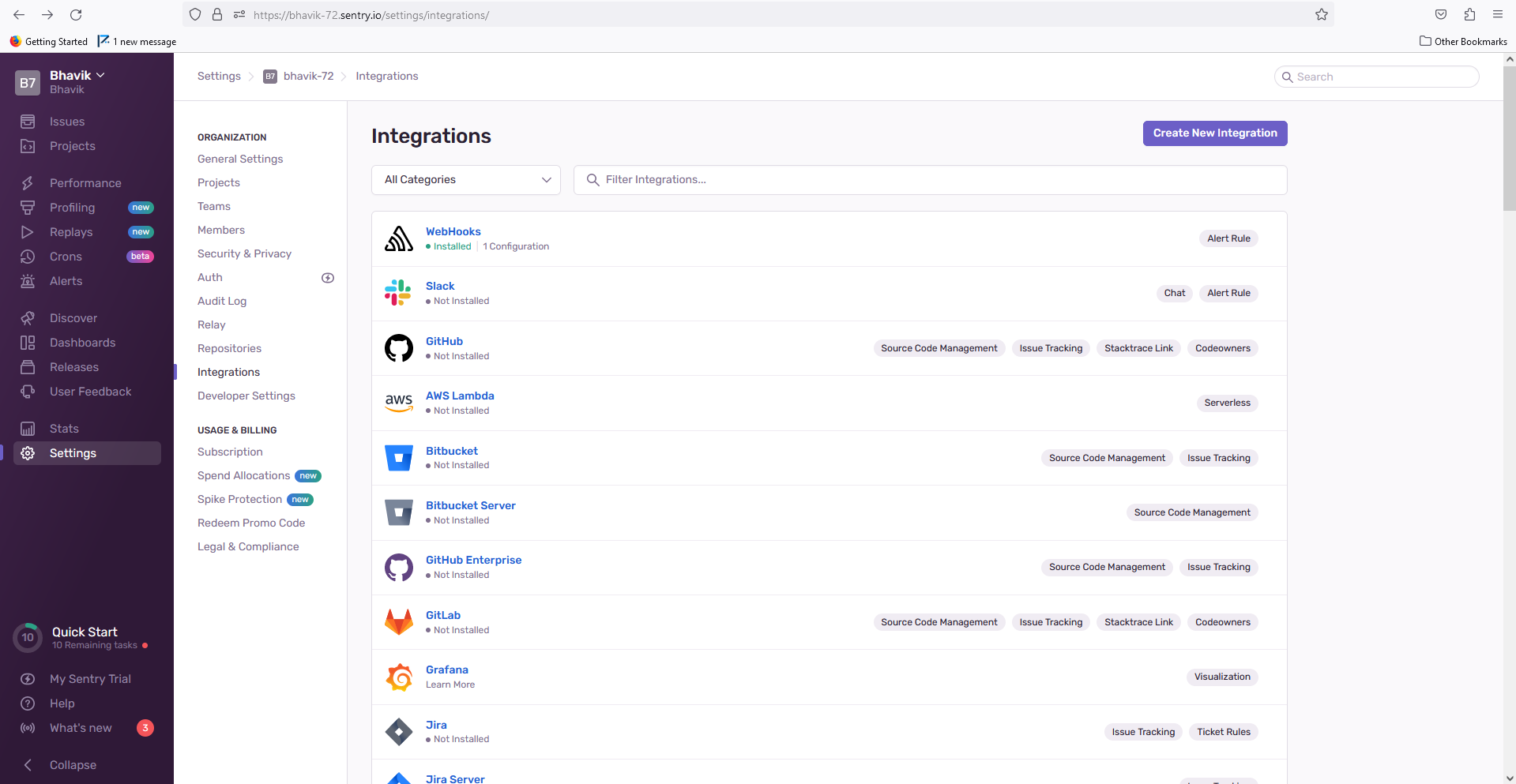Expand the Bhavik organization dropdown

pos(77,76)
